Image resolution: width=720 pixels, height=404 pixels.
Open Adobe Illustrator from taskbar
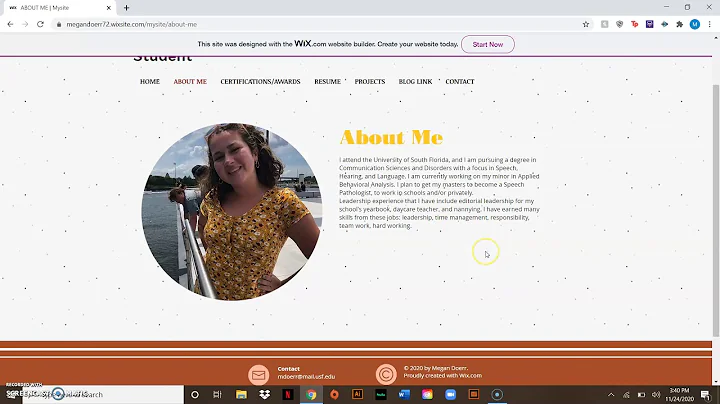(357, 394)
